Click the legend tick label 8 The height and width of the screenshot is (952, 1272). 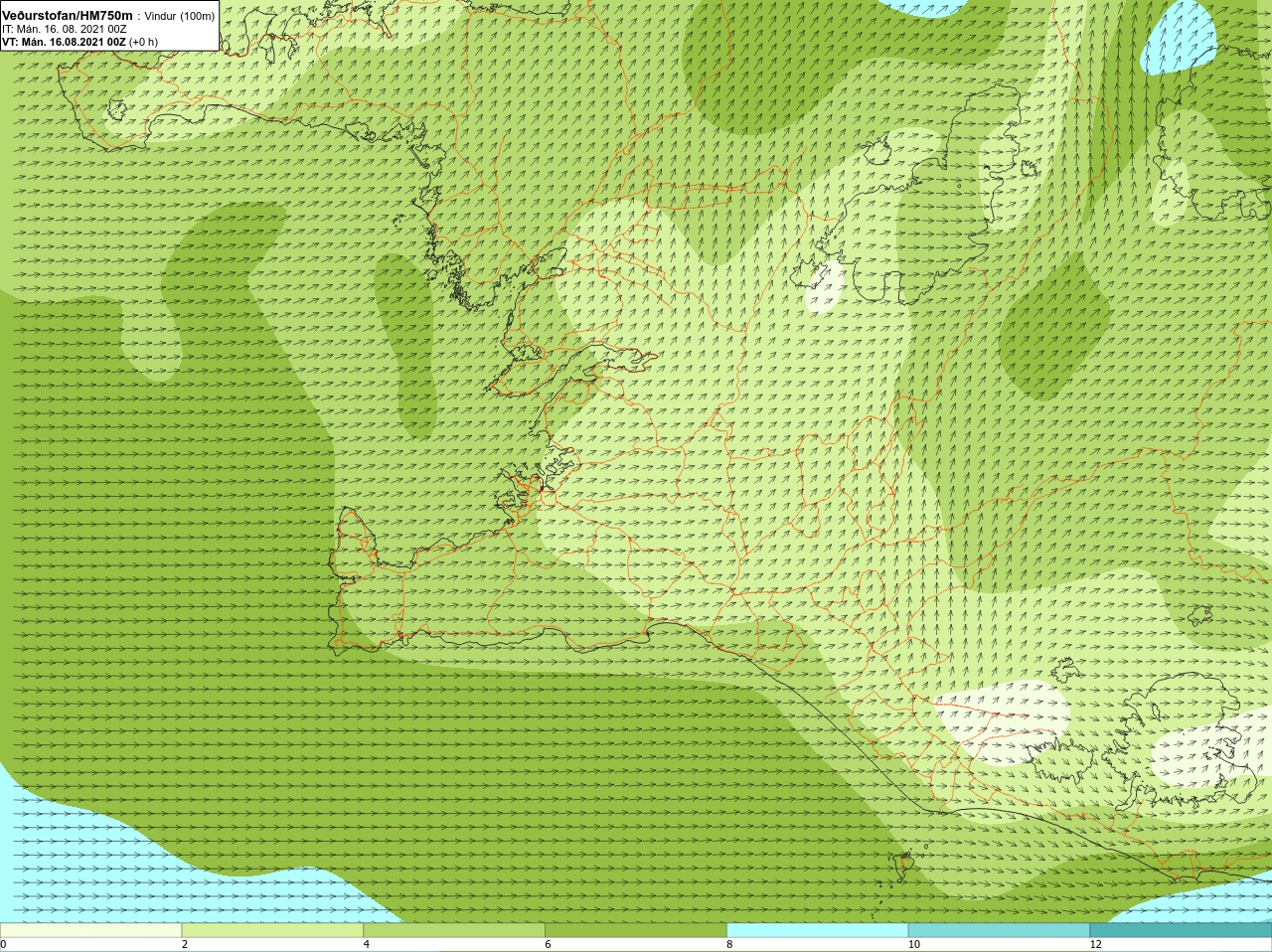(729, 944)
